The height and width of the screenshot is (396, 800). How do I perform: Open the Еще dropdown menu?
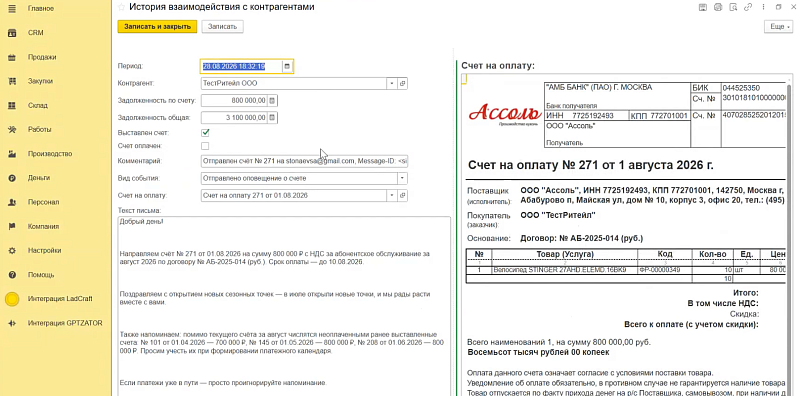point(778,27)
